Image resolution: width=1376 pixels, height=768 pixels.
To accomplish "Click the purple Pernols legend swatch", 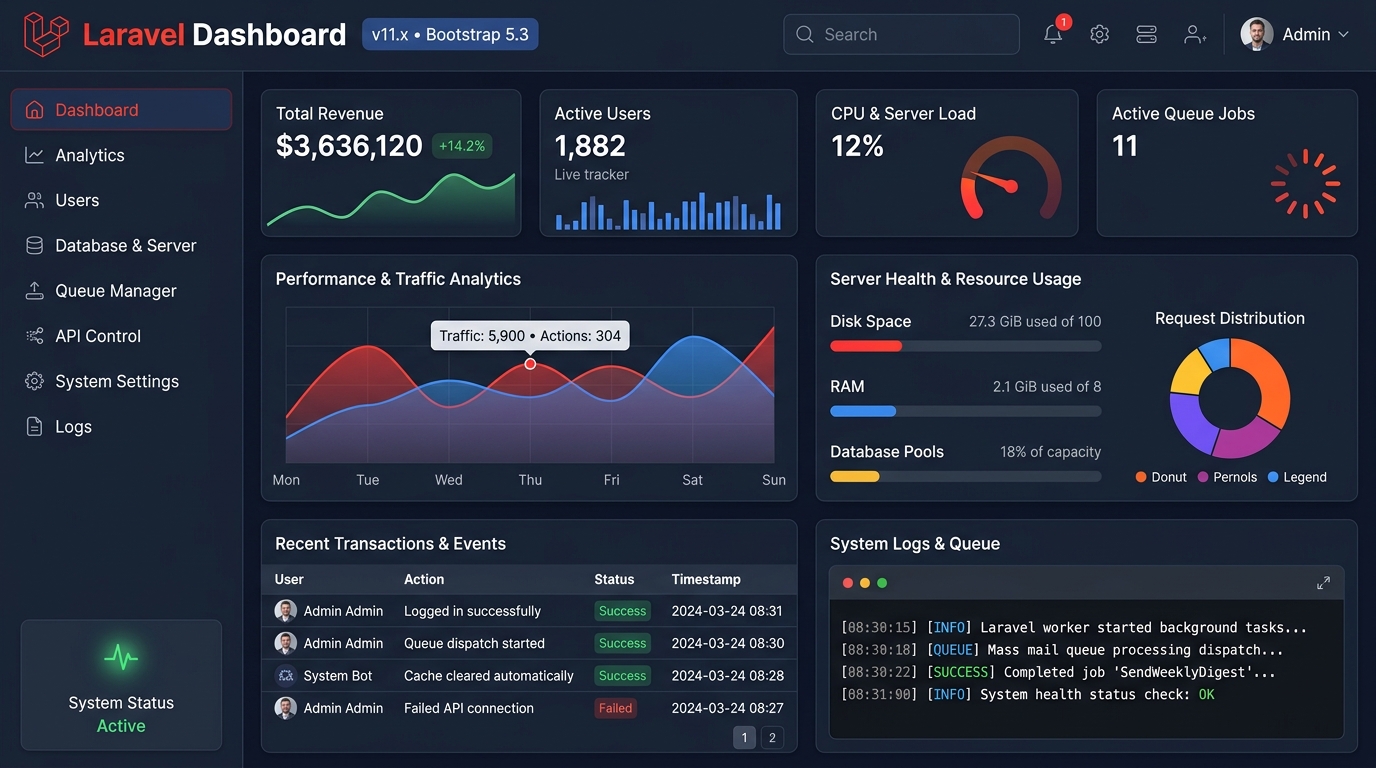I will 1203,477.
